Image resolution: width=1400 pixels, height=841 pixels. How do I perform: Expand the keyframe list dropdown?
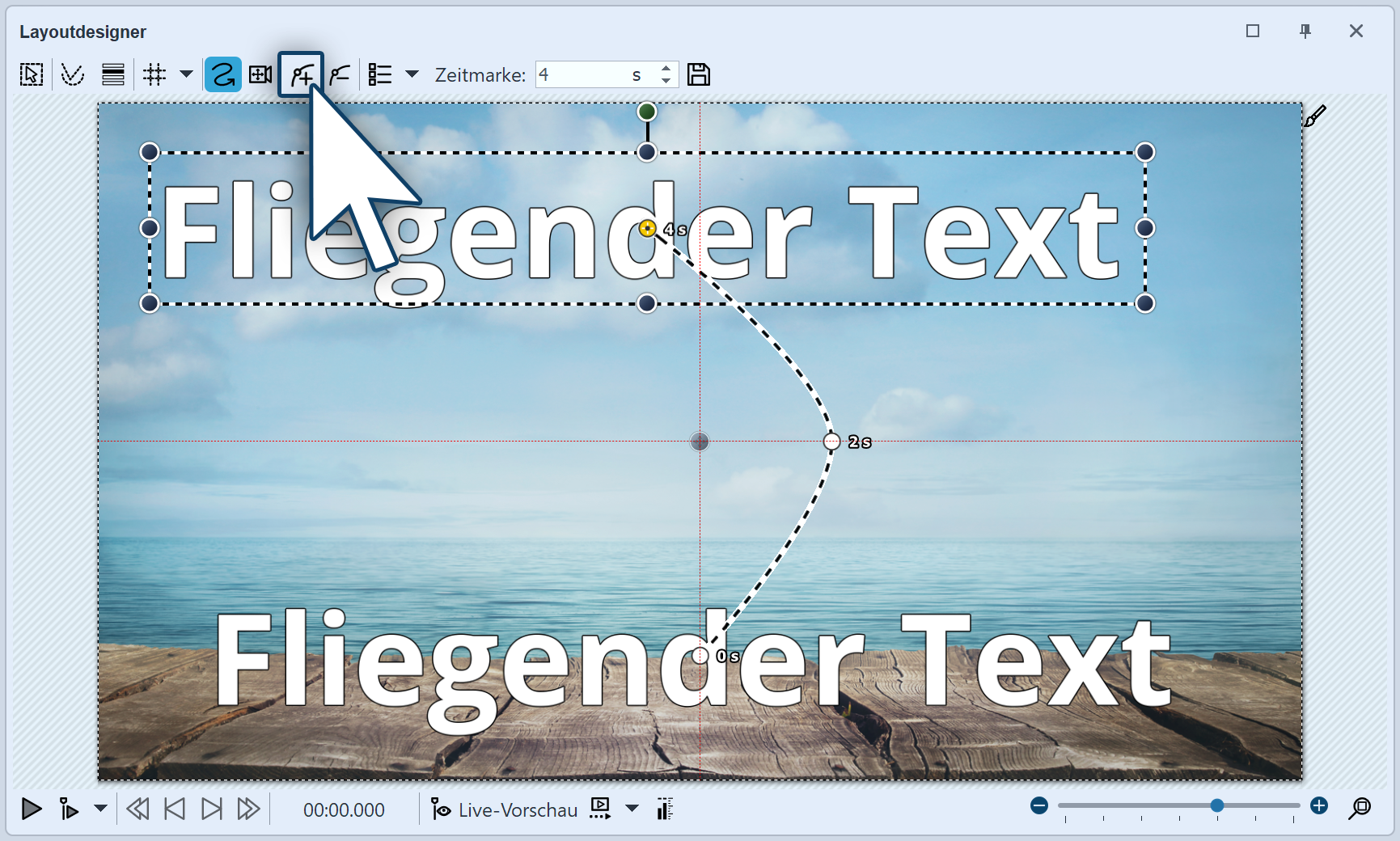tap(413, 74)
